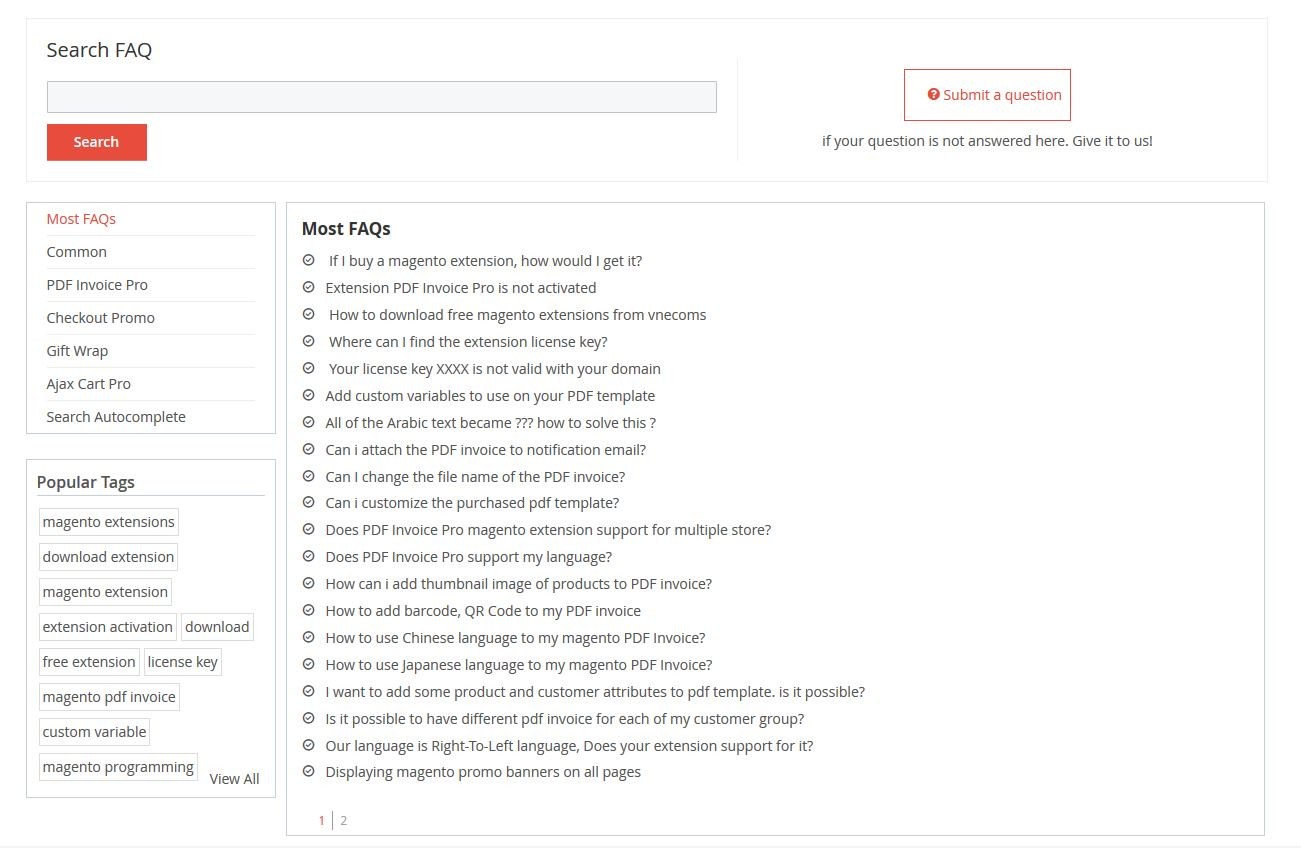The image size is (1301, 848).
Task: Select the Common category in the sidebar
Action: [x=76, y=252]
